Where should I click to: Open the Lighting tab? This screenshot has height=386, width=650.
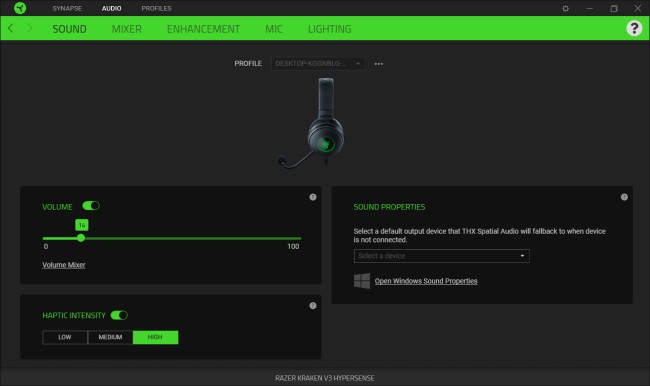(x=329, y=29)
